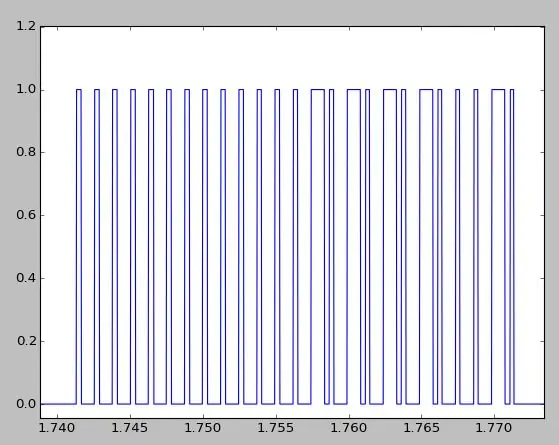This screenshot has height=445, width=559.
Task: Click the 0.6 y-axis tick label
Action: coord(26,215)
